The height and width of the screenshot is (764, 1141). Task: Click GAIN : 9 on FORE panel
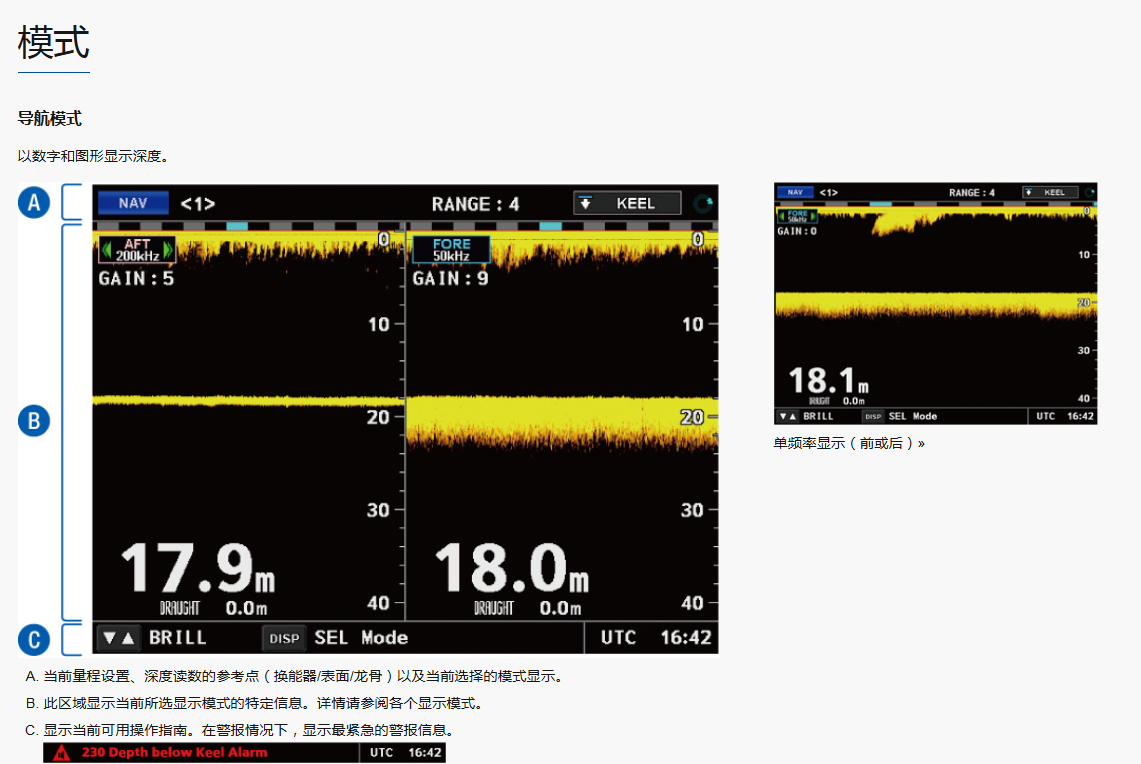pyautogui.click(x=451, y=278)
